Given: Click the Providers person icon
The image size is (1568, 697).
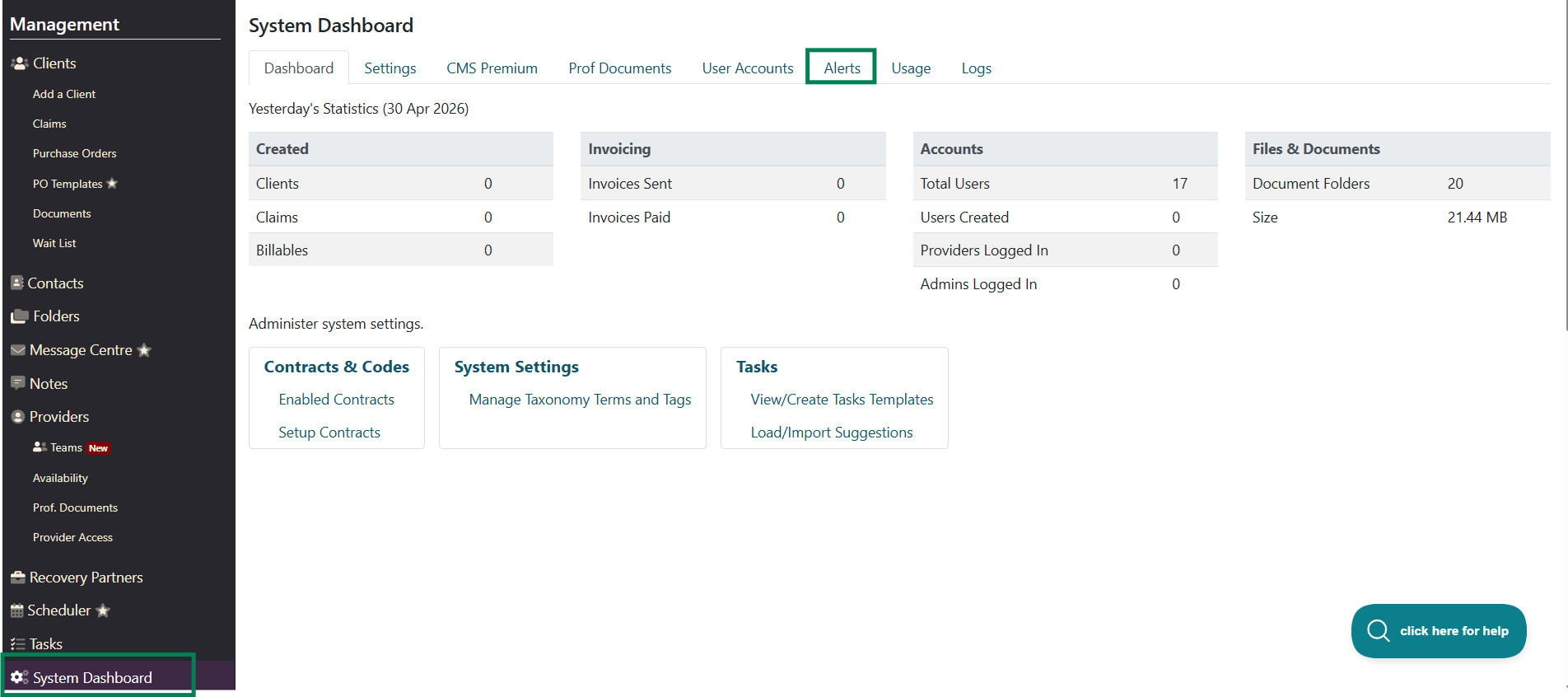Looking at the screenshot, I should tap(18, 417).
